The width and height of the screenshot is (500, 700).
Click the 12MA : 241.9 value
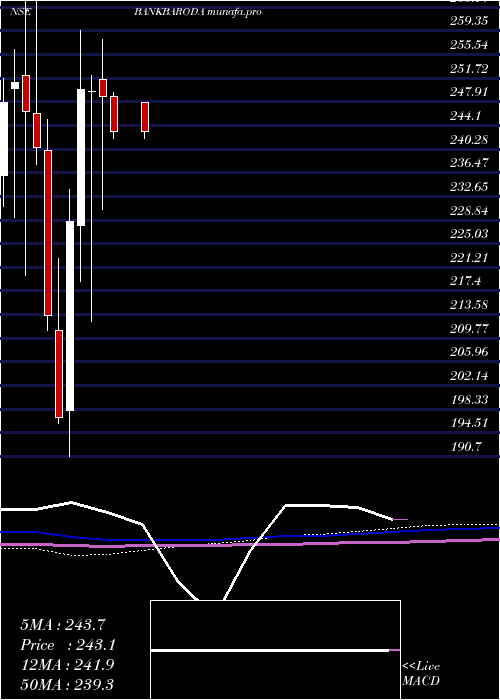[67, 665]
